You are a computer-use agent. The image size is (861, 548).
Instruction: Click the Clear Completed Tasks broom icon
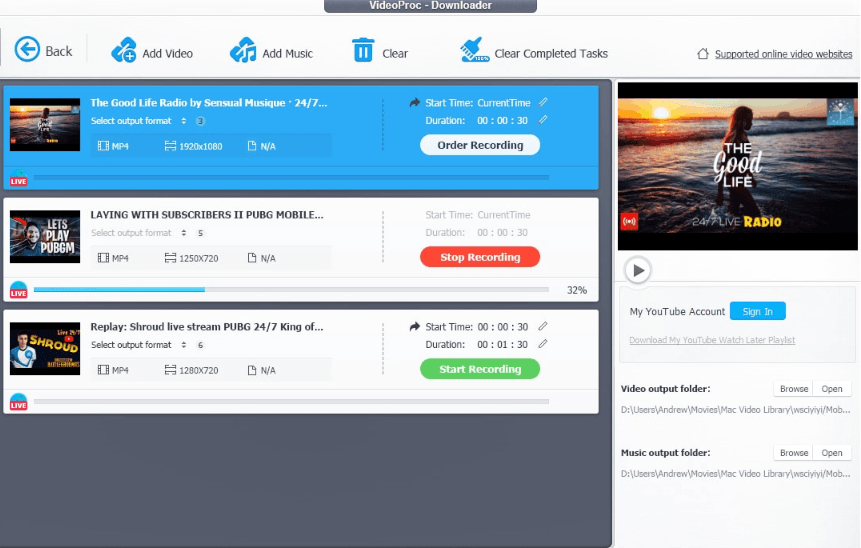(x=473, y=50)
